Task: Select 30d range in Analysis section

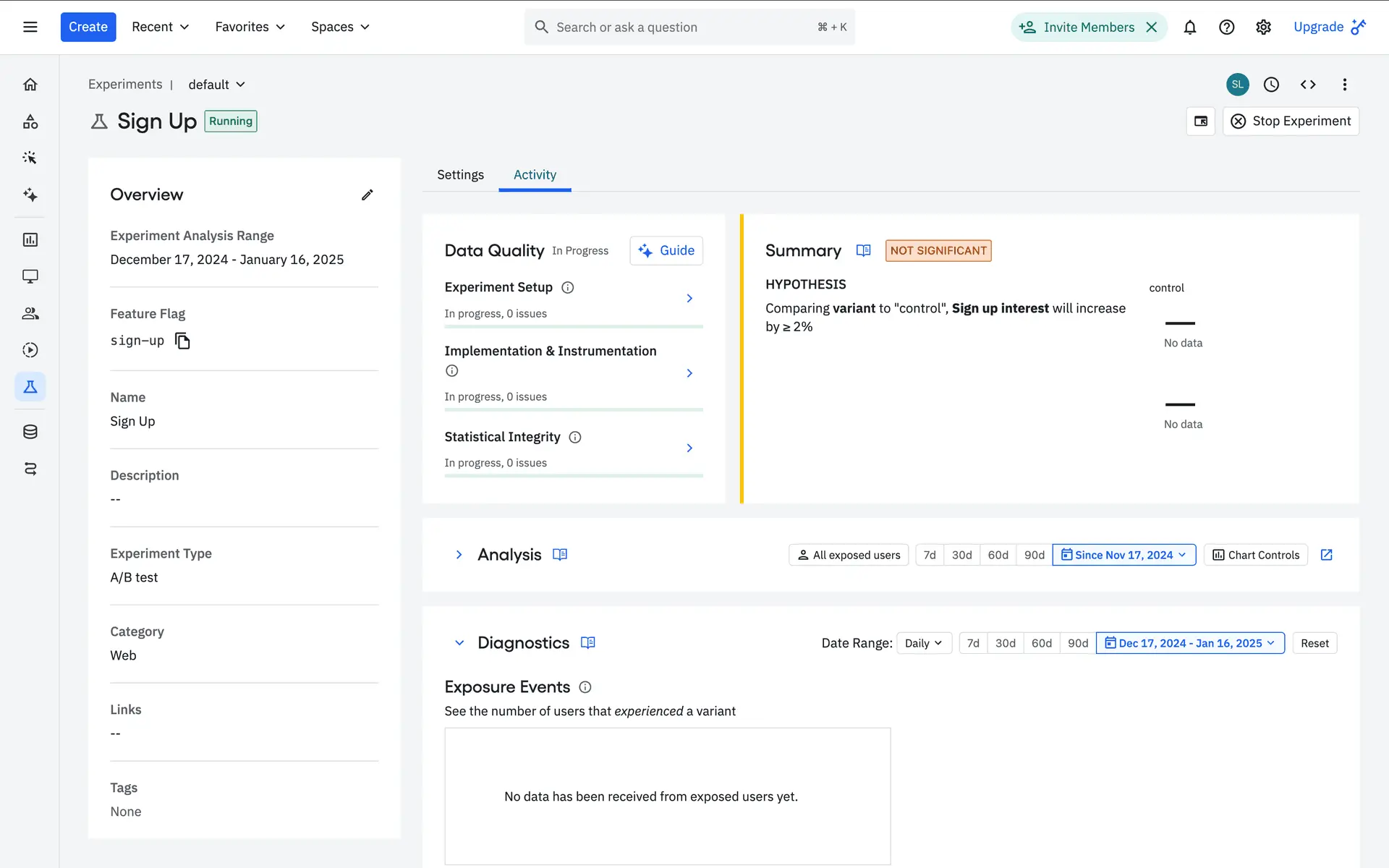Action: [x=961, y=555]
